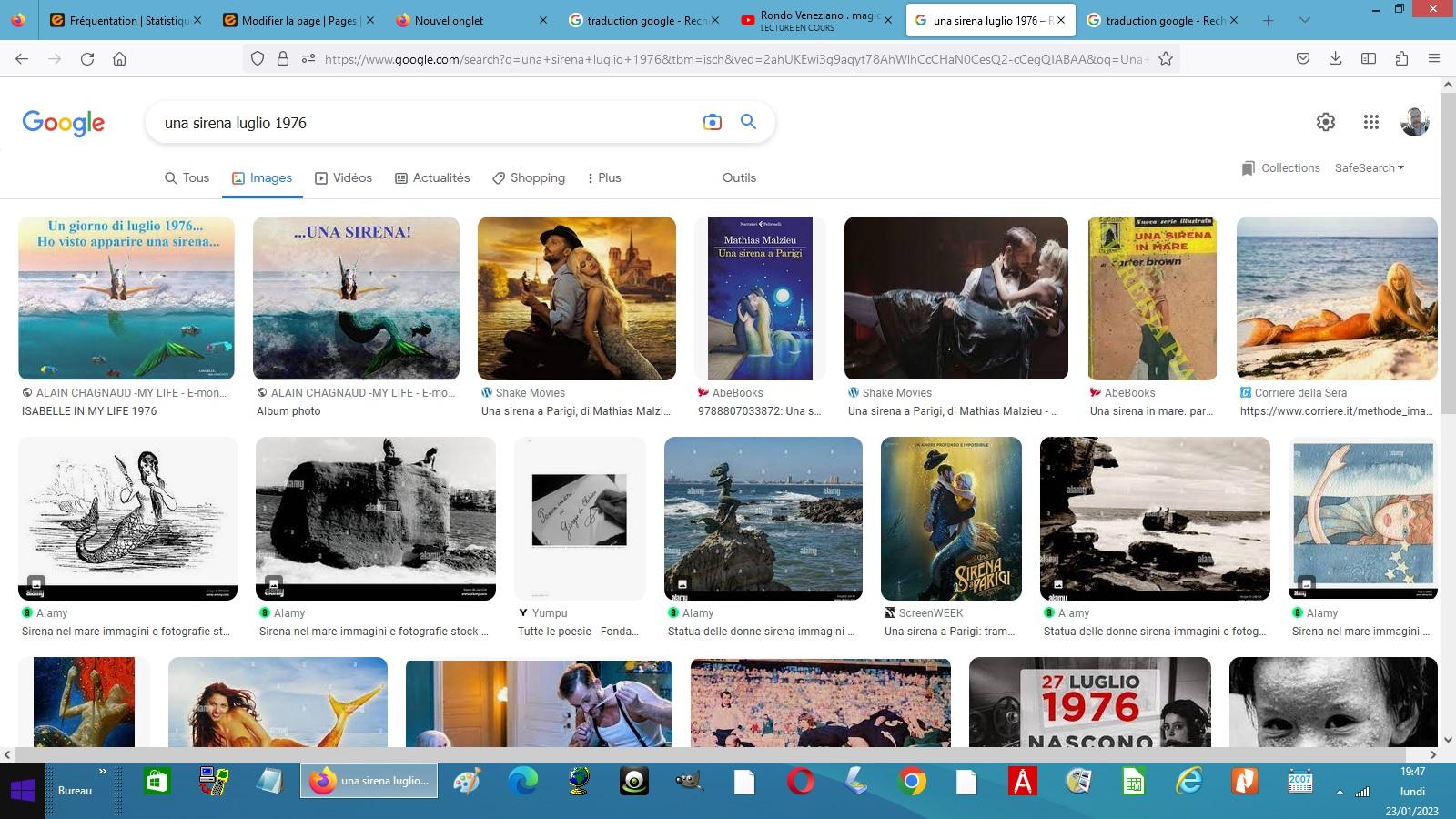Expand the SafeSearch dropdown
1456x819 pixels.
[x=1369, y=167]
